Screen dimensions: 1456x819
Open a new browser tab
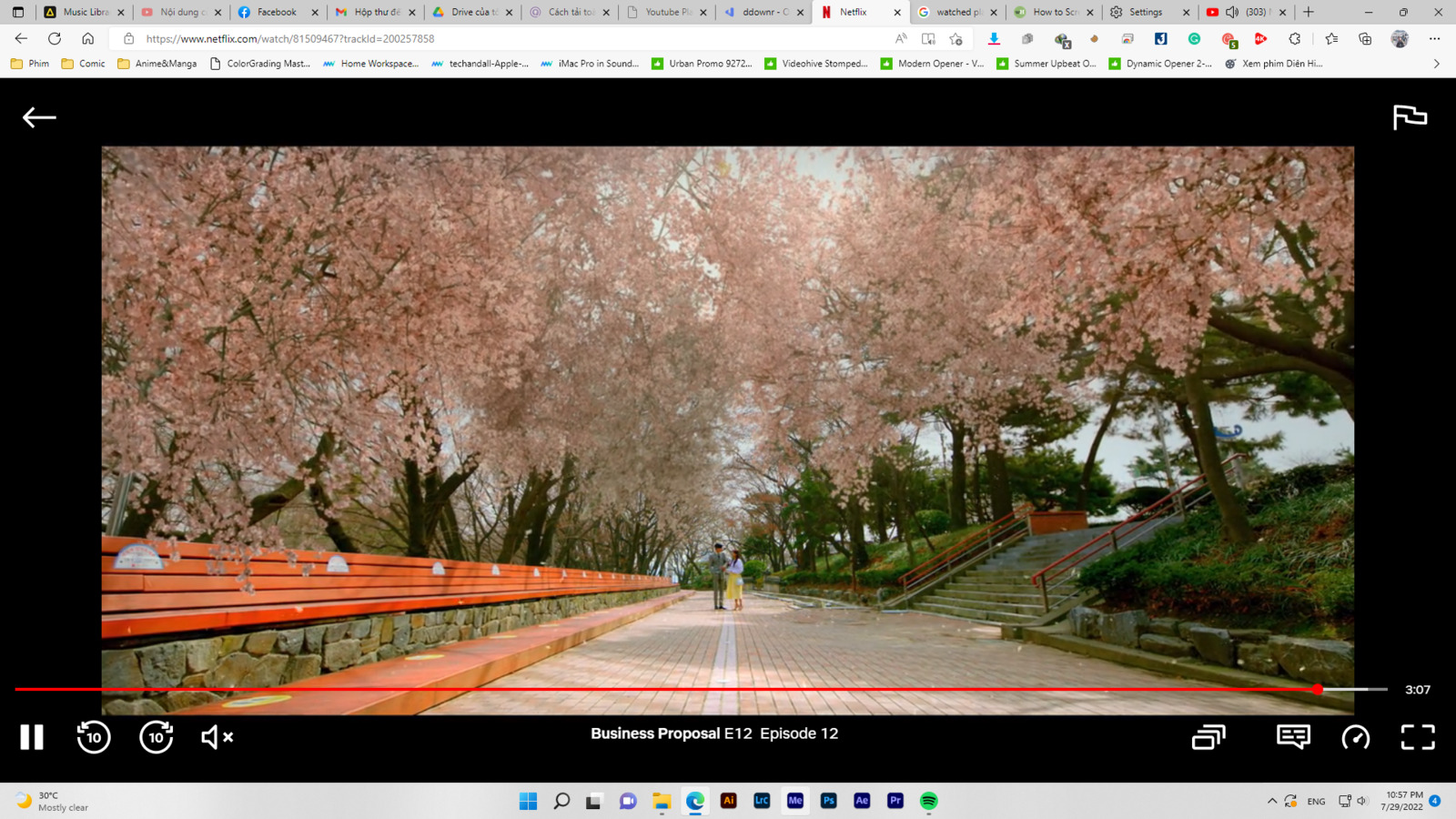1309,12
